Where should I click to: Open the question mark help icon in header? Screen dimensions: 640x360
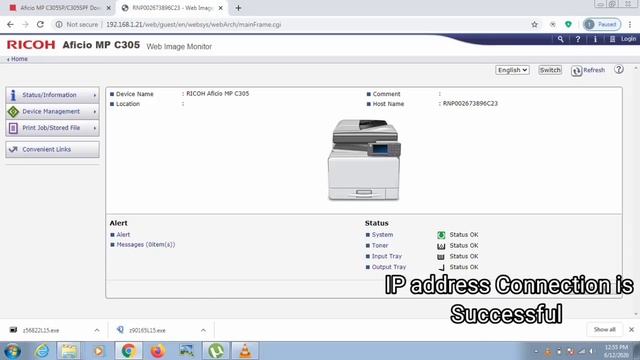click(x=578, y=39)
